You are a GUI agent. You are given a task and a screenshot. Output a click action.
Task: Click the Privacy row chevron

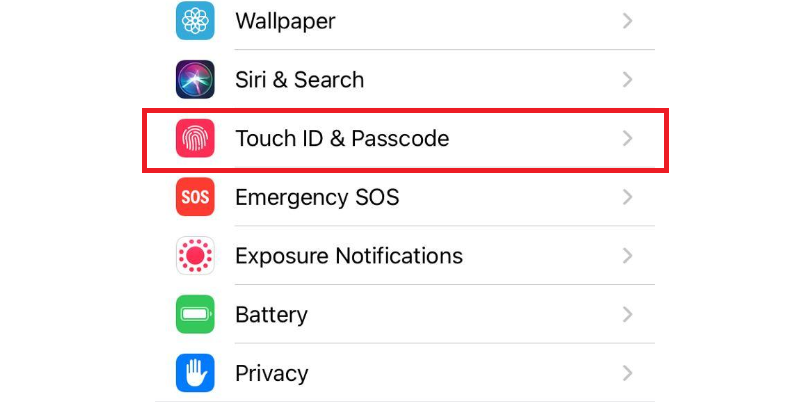click(628, 373)
